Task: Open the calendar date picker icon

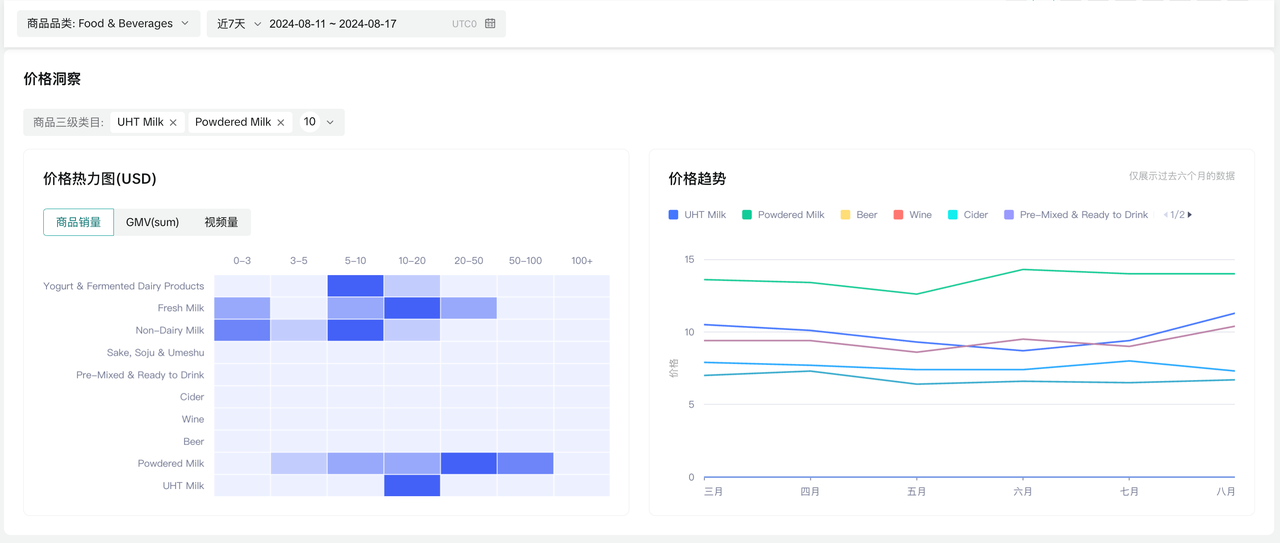Action: coord(490,24)
